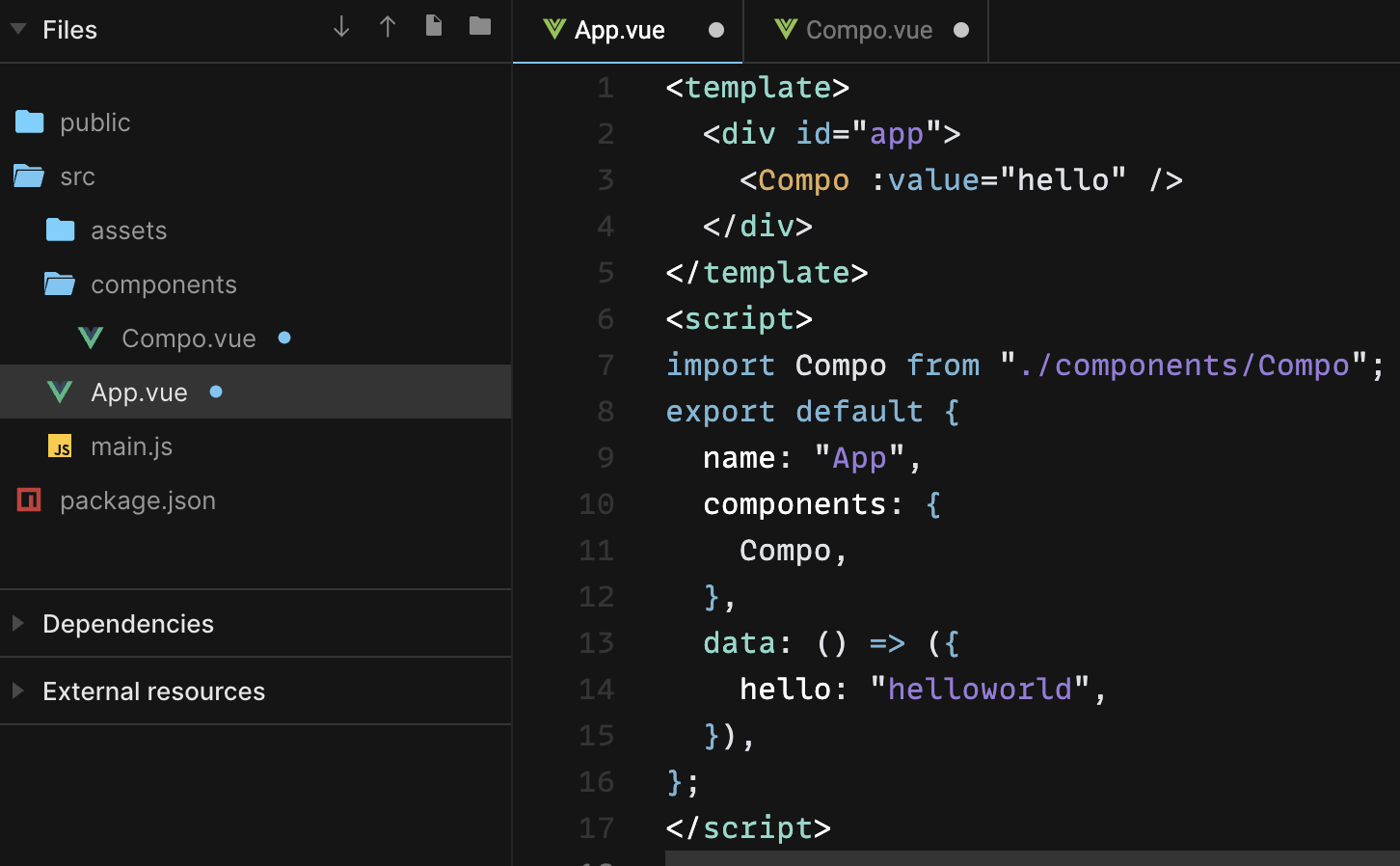Click line number 7 in the gutter
Image resolution: width=1400 pixels, height=866 pixels.
[x=606, y=365]
